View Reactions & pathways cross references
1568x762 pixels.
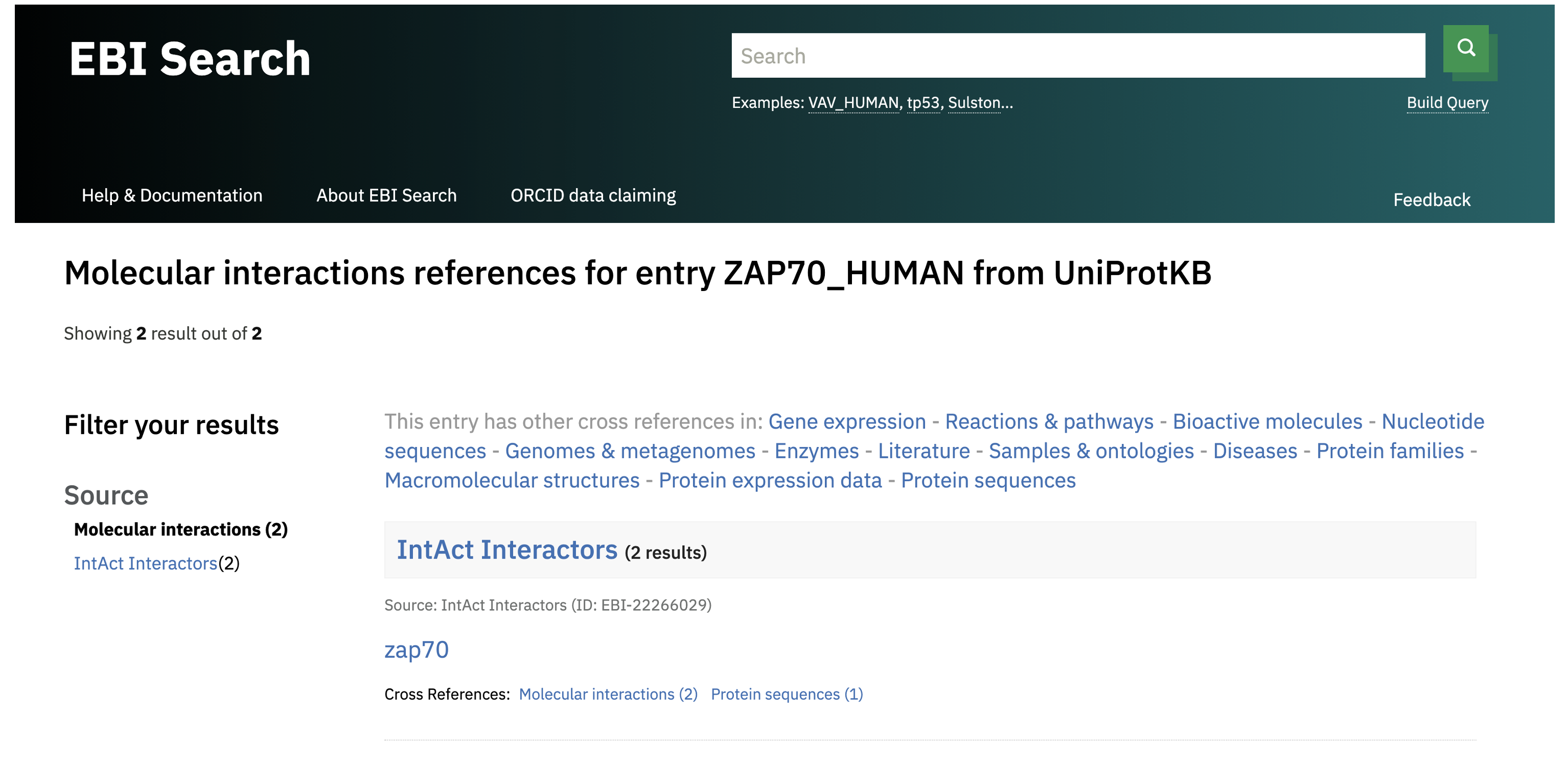pyautogui.click(x=1049, y=421)
